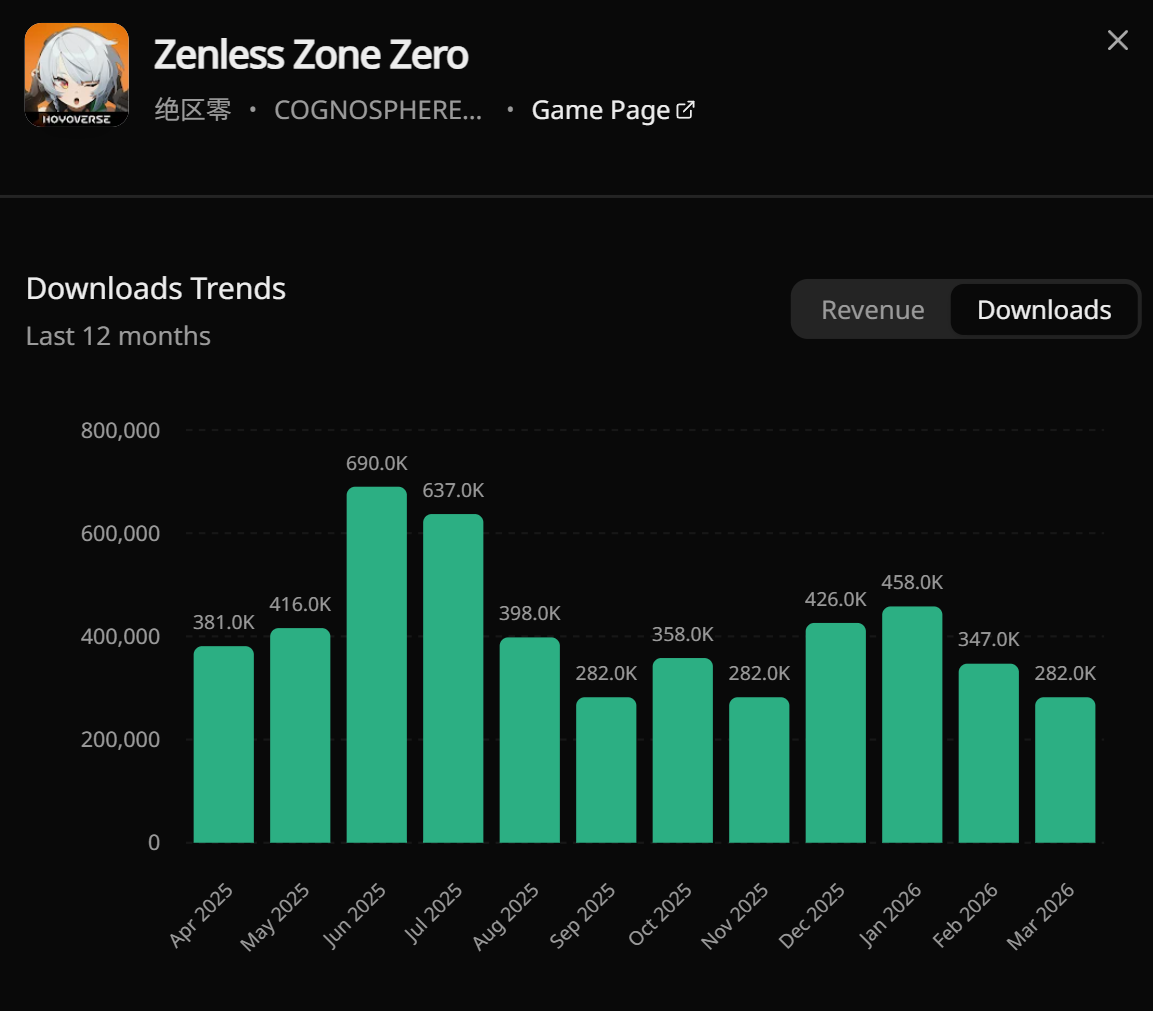Select the Feb 2026 bar

(988, 753)
